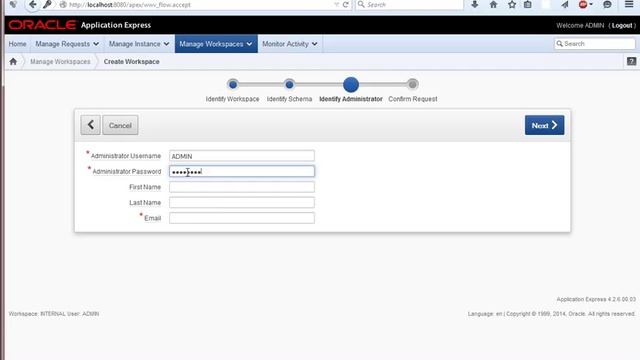640x360 pixels.
Task: Open the URL bar history dropdown arrow
Action: tap(336, 4)
